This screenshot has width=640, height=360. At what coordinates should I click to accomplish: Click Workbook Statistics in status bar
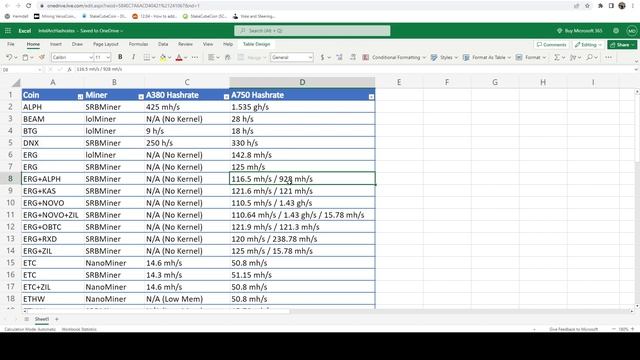(x=79, y=329)
